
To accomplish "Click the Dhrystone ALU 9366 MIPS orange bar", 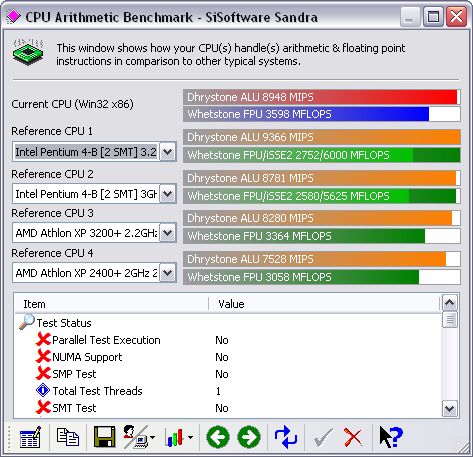I will pos(322,137).
